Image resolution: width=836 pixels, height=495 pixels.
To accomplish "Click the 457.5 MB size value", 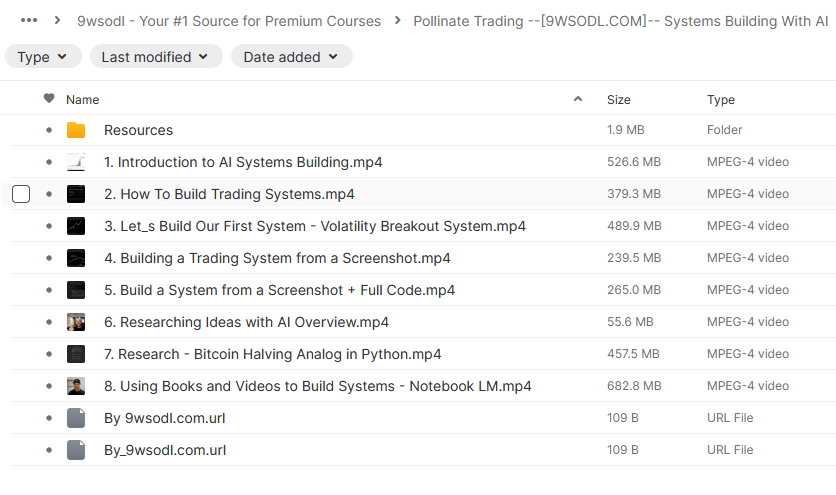I will click(x=633, y=354).
